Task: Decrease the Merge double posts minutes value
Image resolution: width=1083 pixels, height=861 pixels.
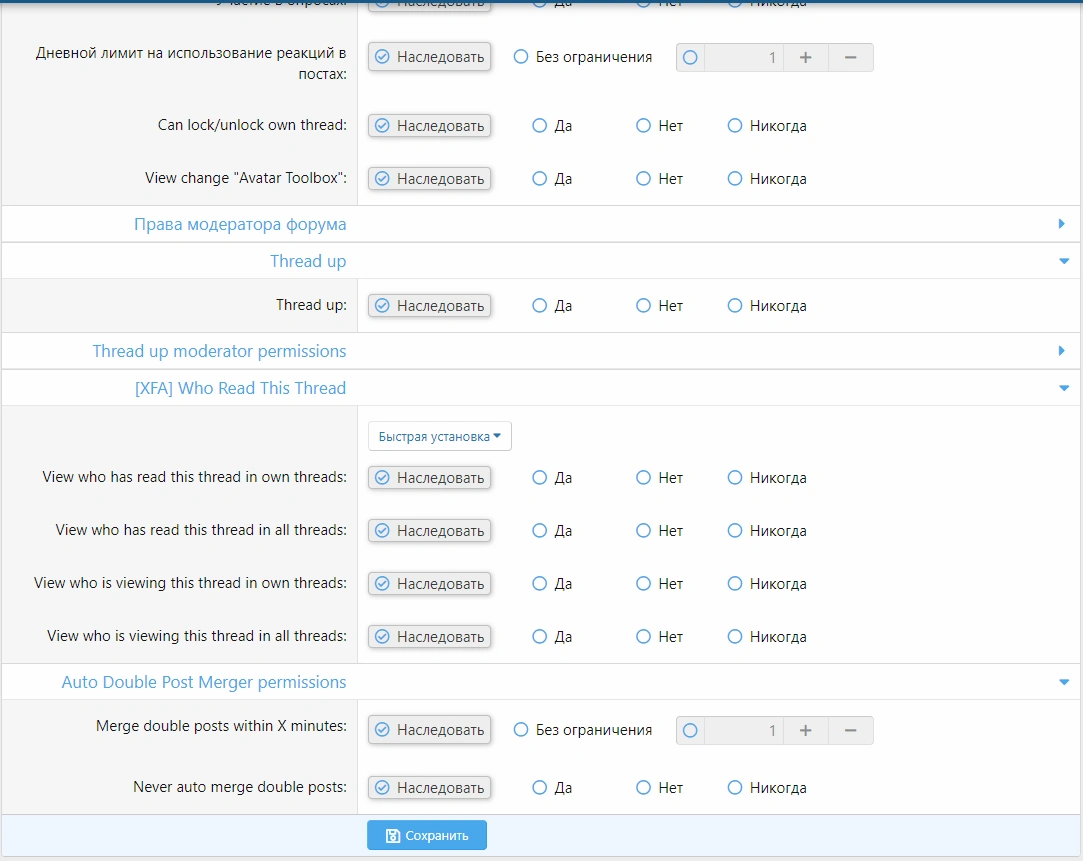Action: point(850,731)
